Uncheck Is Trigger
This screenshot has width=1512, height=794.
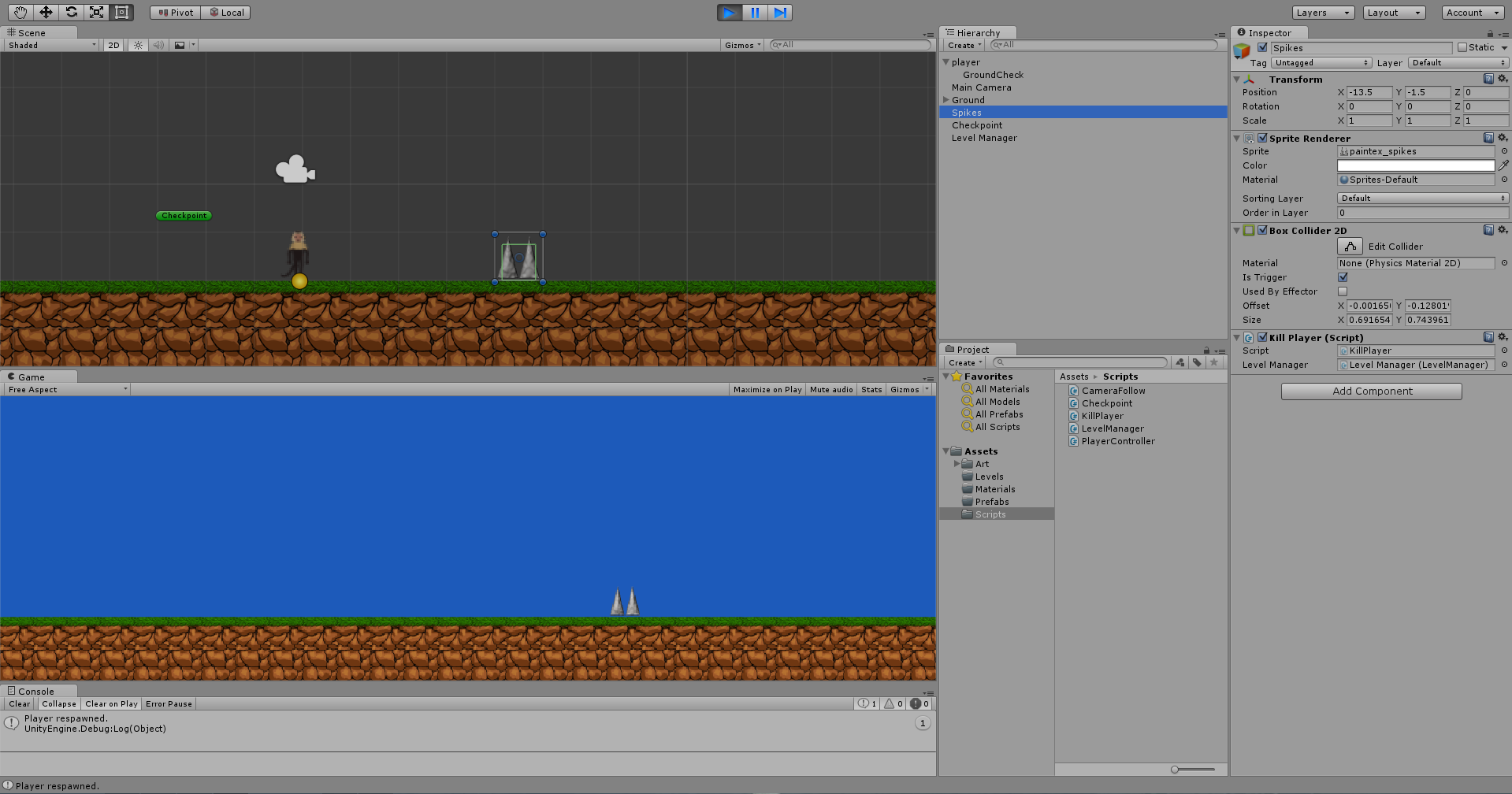click(1343, 277)
